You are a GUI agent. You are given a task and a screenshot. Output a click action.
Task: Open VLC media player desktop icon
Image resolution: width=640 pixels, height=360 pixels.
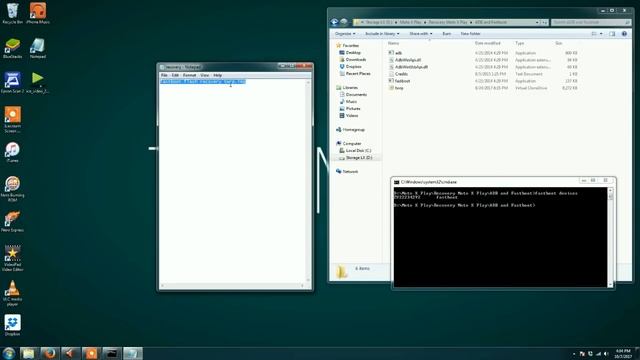coord(12,293)
